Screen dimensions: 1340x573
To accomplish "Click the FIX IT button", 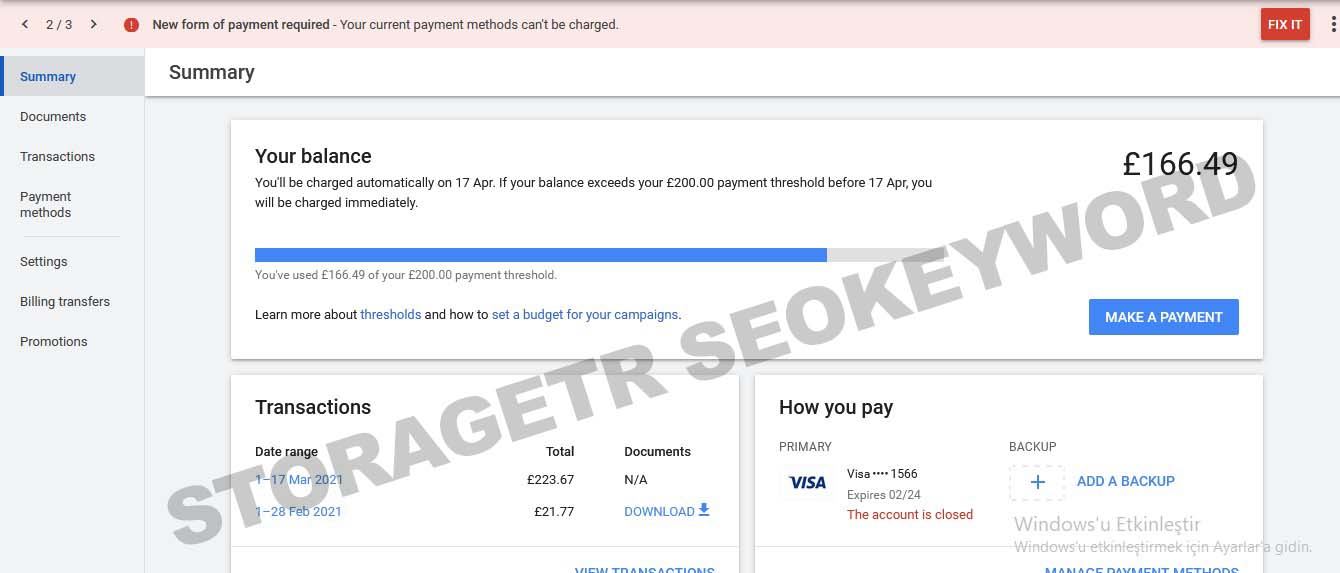I will pyautogui.click(x=1285, y=24).
